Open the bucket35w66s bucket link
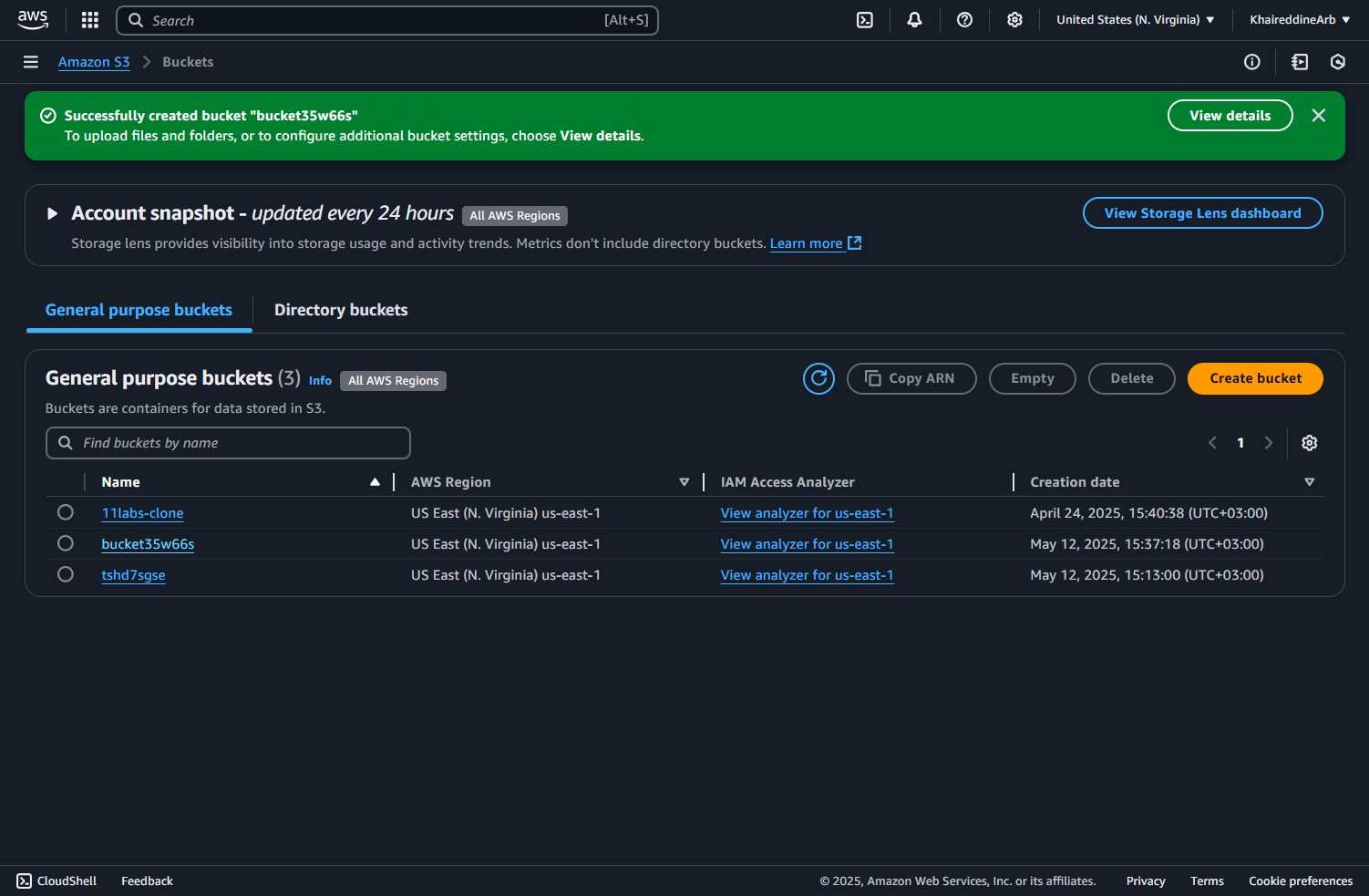The image size is (1369, 896). [148, 544]
